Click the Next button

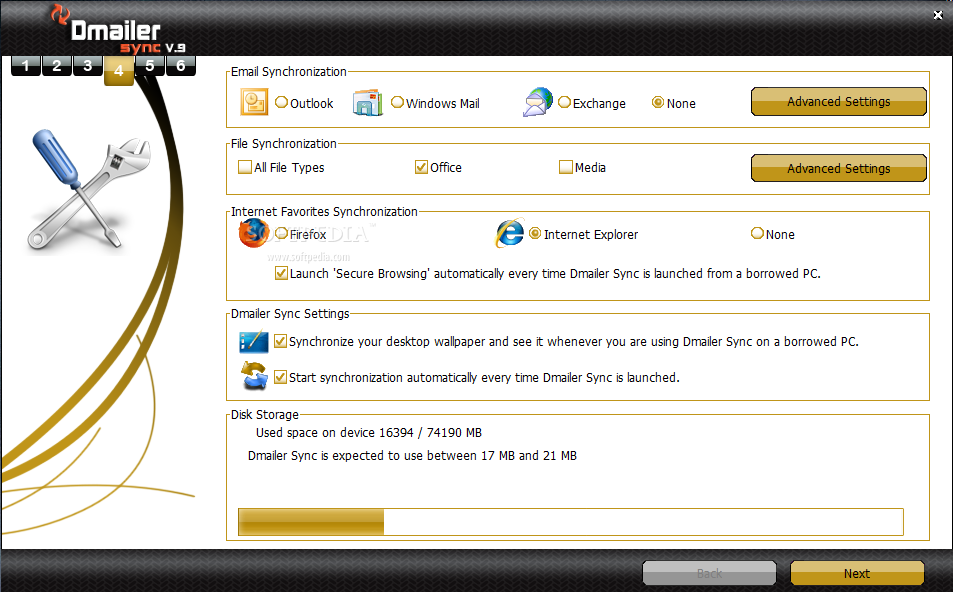(857, 573)
